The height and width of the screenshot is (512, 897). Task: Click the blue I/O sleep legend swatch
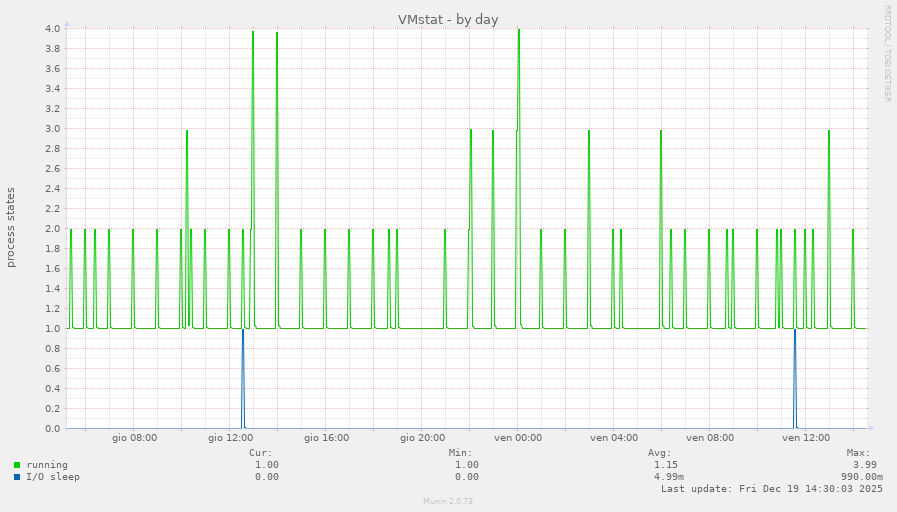click(x=17, y=477)
